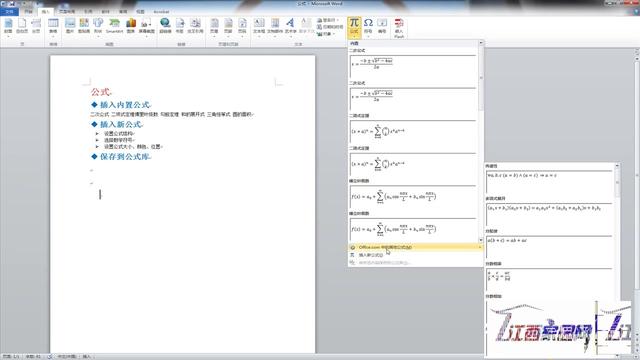
Task: Click the red title 公式 in document
Action: tap(100, 92)
